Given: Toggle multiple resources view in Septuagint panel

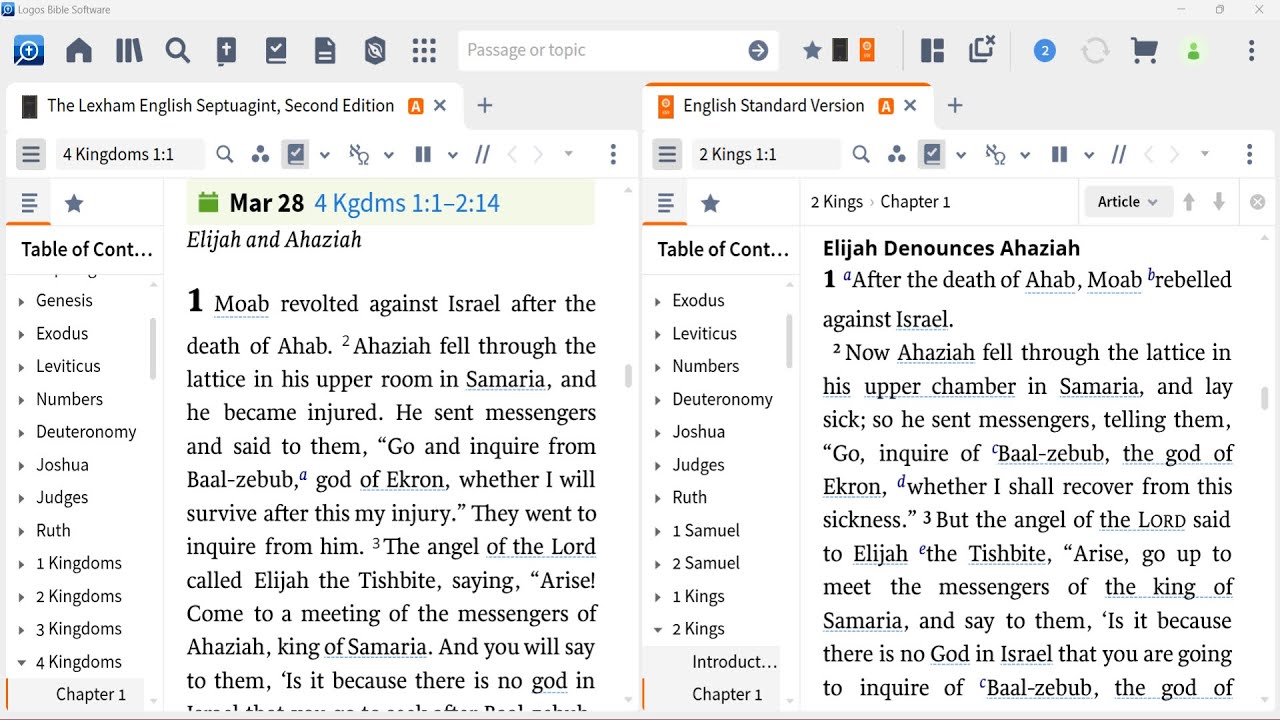Looking at the screenshot, I should click(423, 154).
